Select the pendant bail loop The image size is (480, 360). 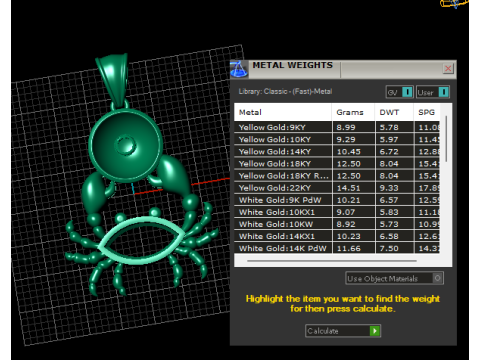tap(113, 80)
